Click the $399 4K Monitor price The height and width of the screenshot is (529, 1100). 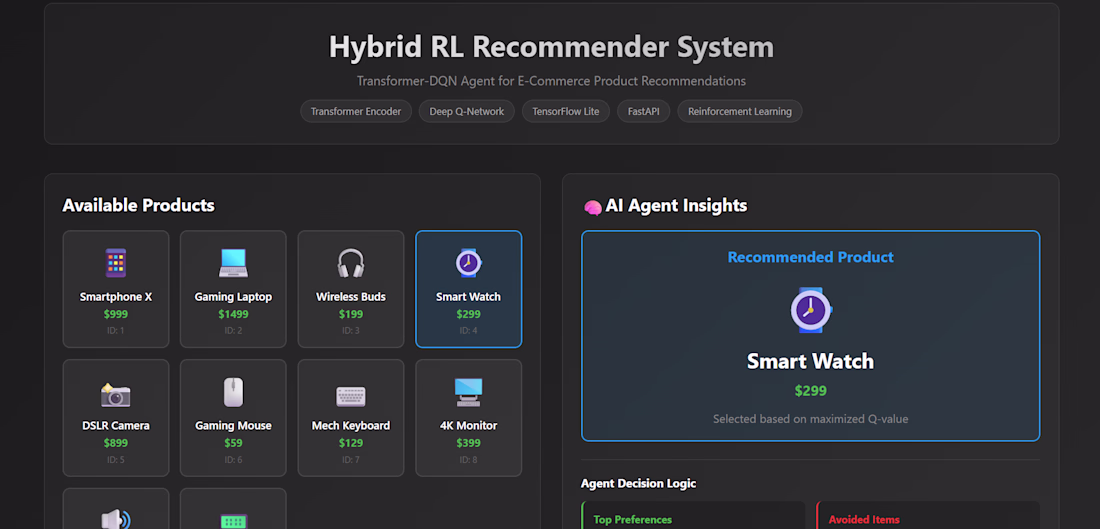(x=469, y=443)
